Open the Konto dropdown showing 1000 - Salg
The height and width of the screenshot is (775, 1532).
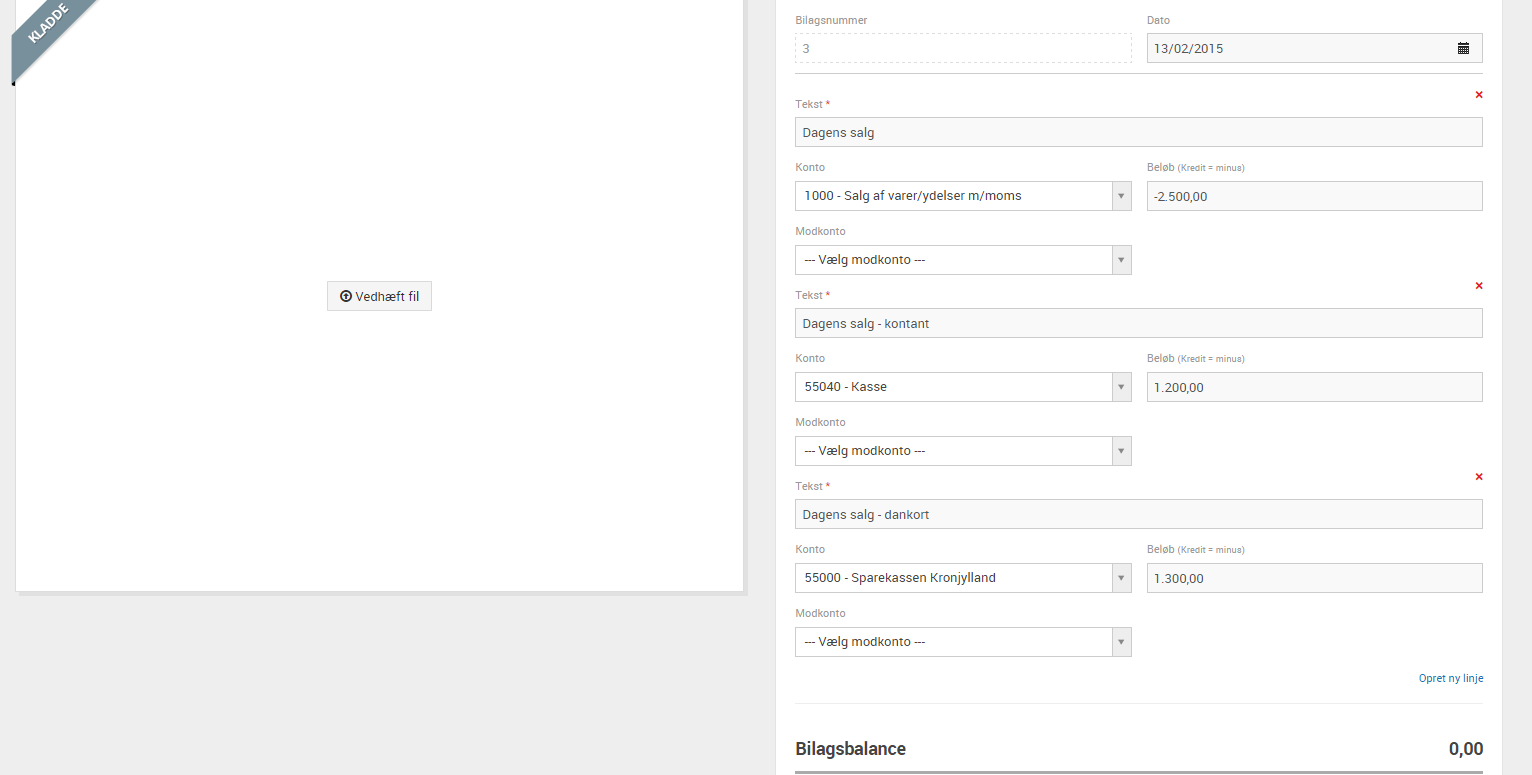click(x=962, y=196)
